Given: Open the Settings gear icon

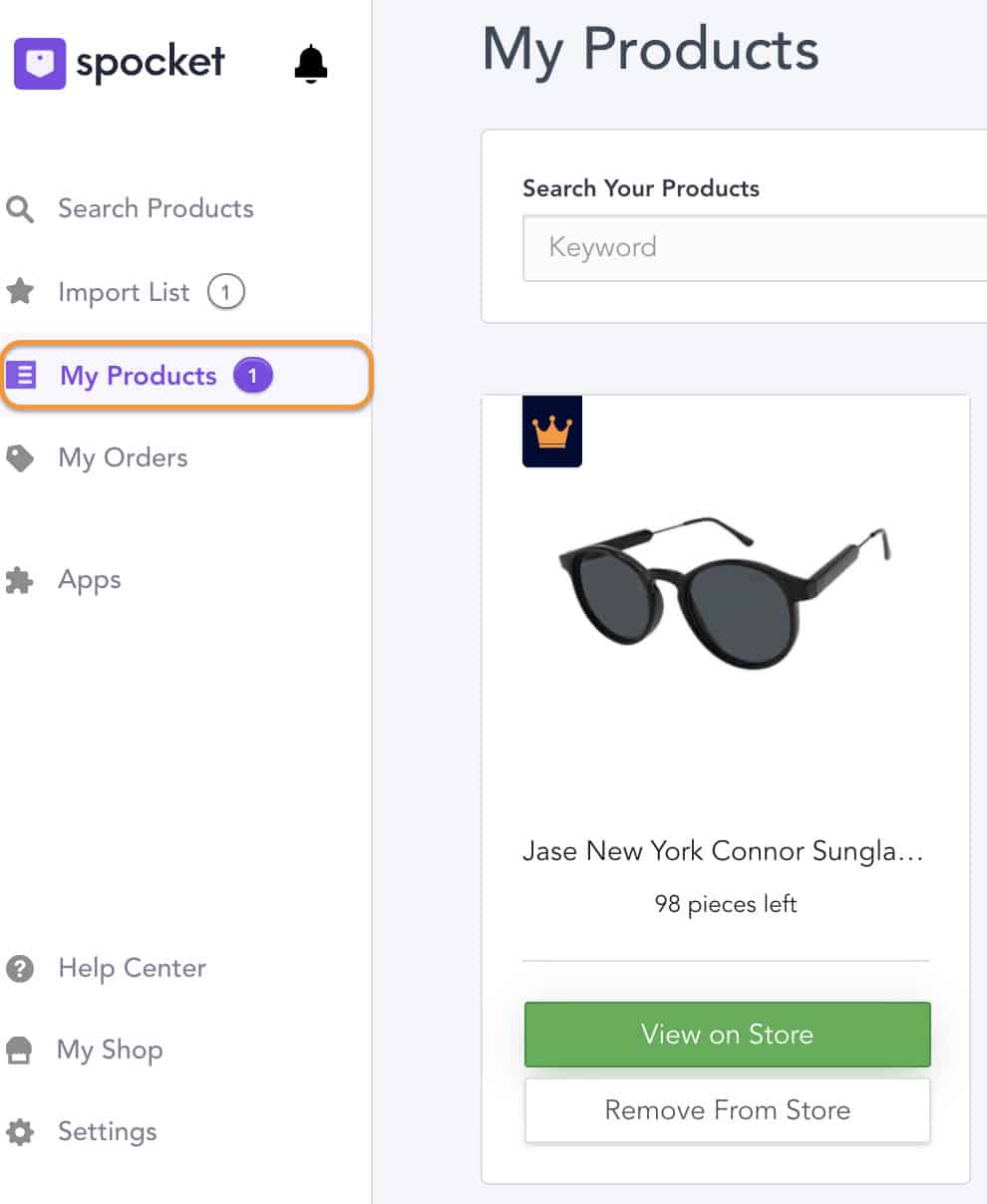Looking at the screenshot, I should tap(21, 1131).
